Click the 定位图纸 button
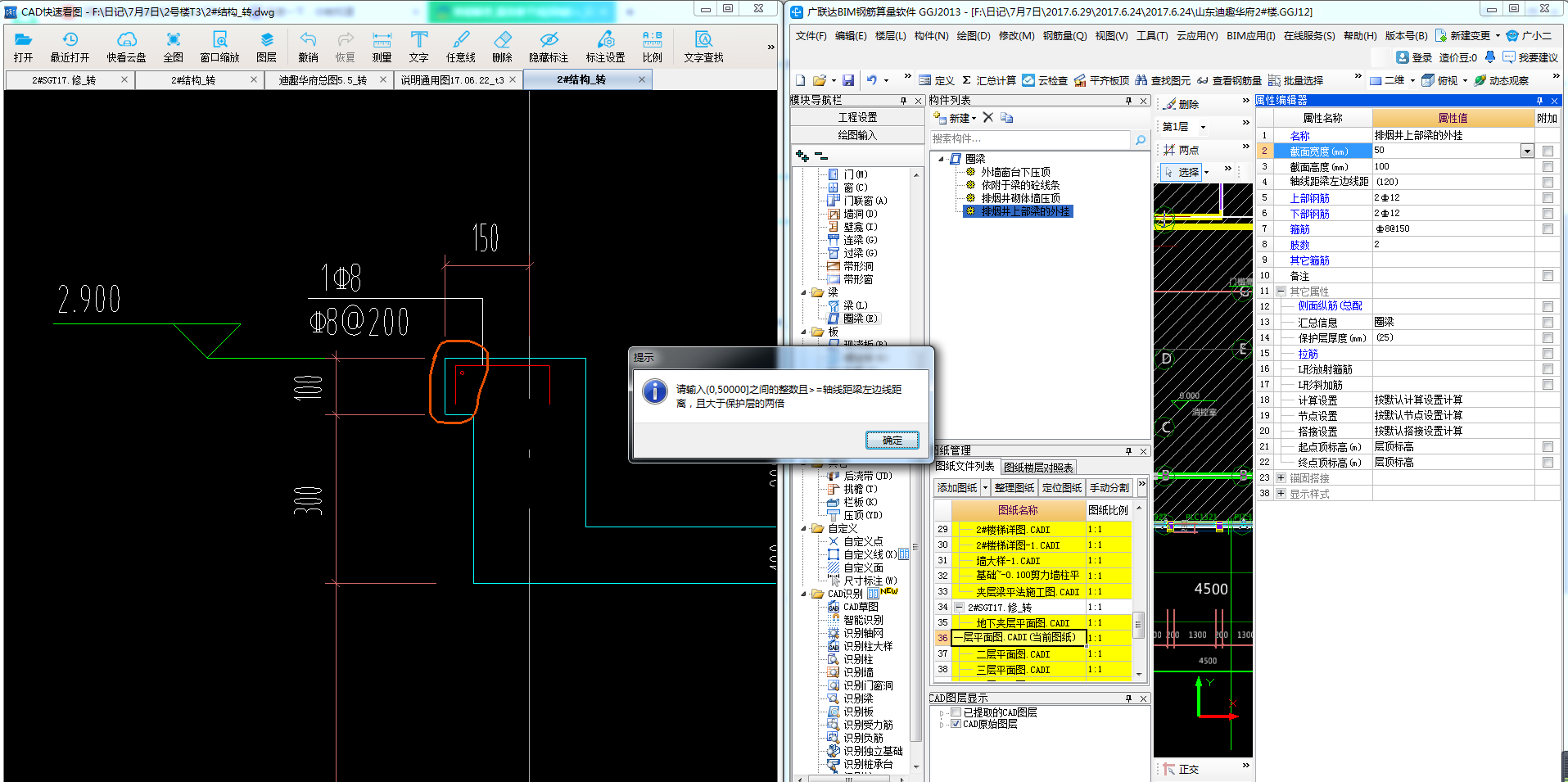This screenshot has width=1568, height=782. [x=1062, y=488]
